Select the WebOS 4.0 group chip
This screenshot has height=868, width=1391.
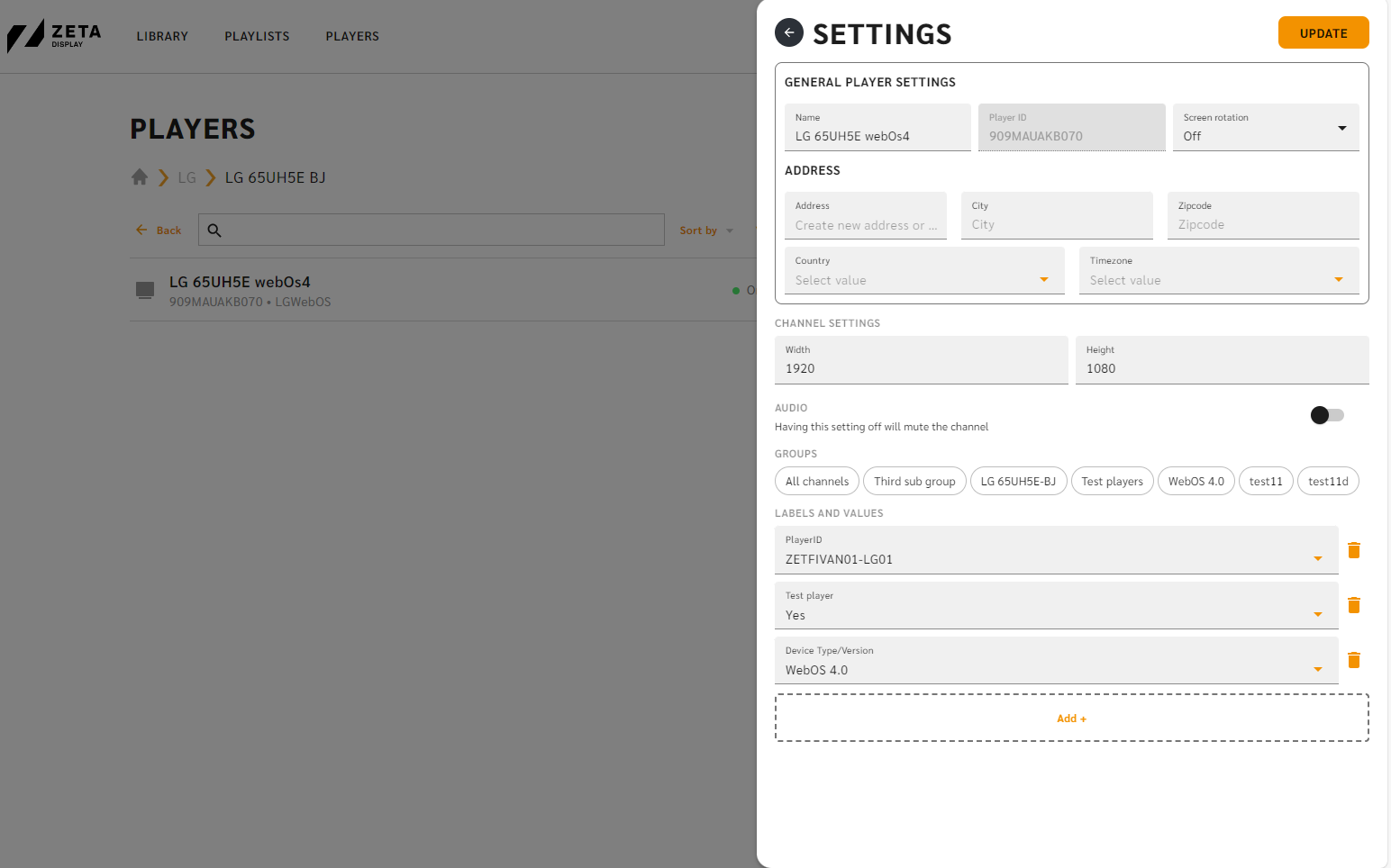pyautogui.click(x=1196, y=481)
